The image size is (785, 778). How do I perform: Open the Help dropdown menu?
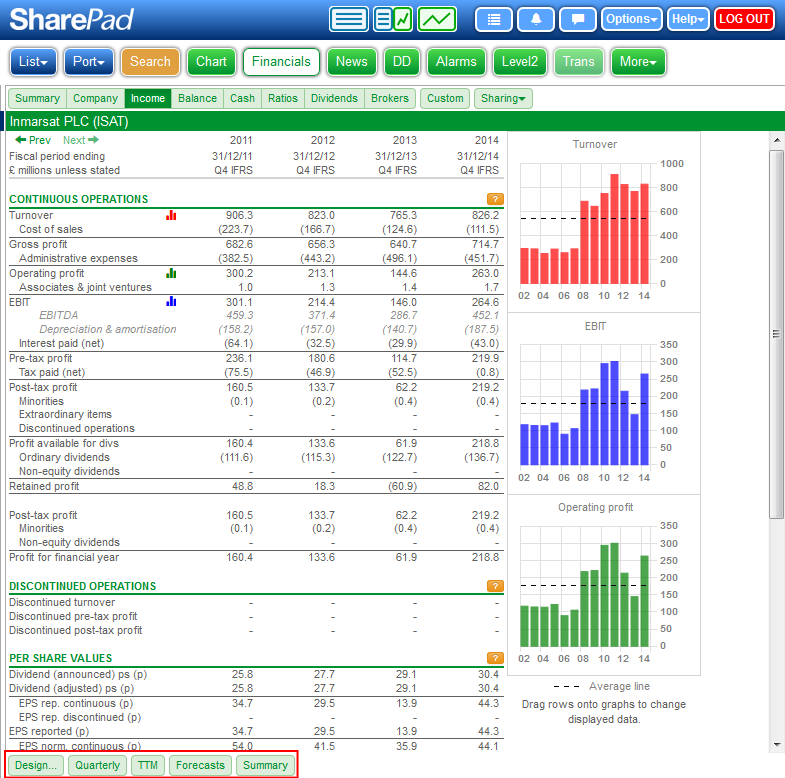(x=688, y=20)
